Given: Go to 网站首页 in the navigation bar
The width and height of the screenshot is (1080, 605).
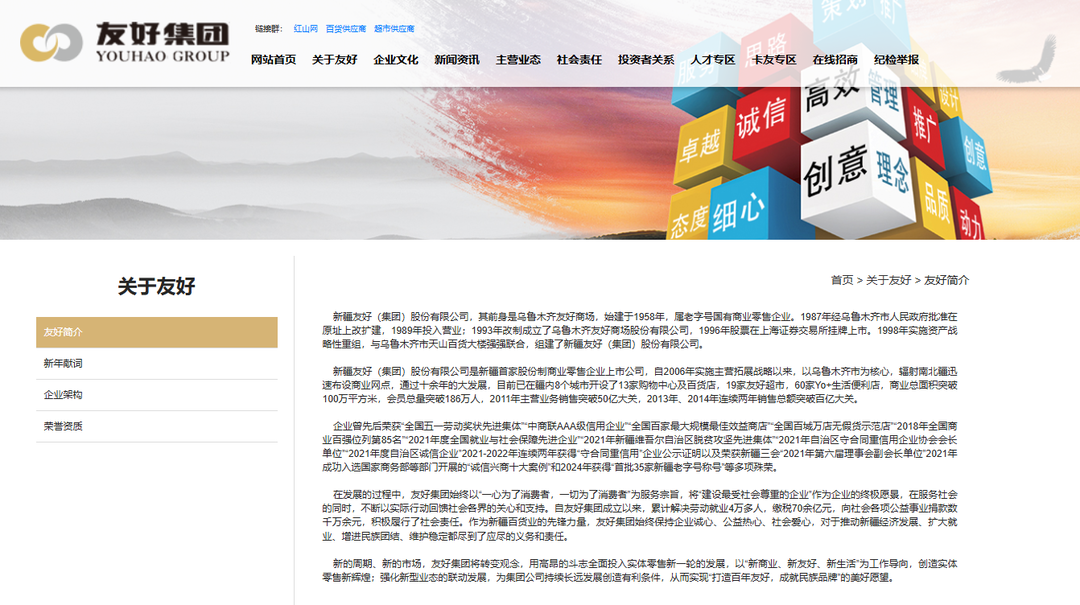Looking at the screenshot, I should [273, 60].
